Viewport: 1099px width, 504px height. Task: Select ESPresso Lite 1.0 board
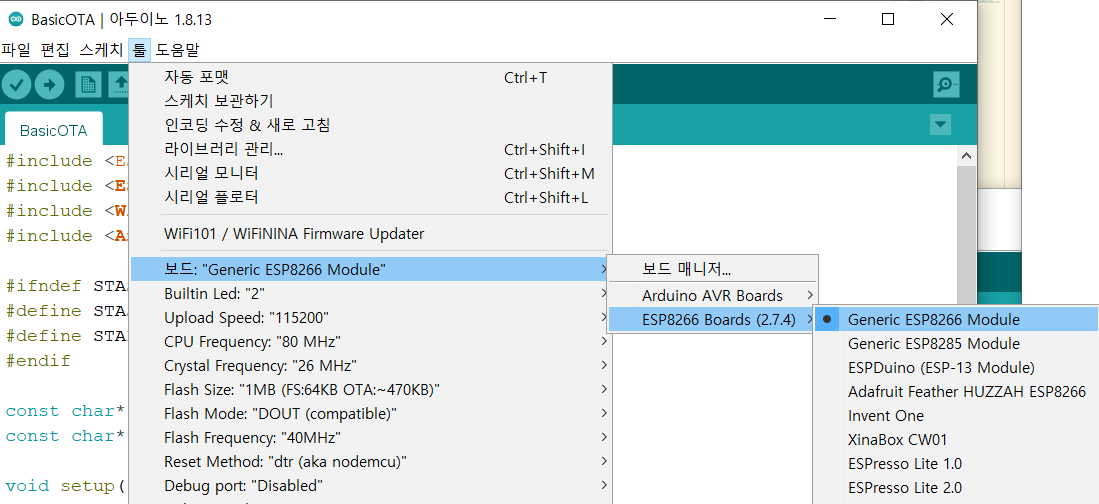pyautogui.click(x=956, y=463)
